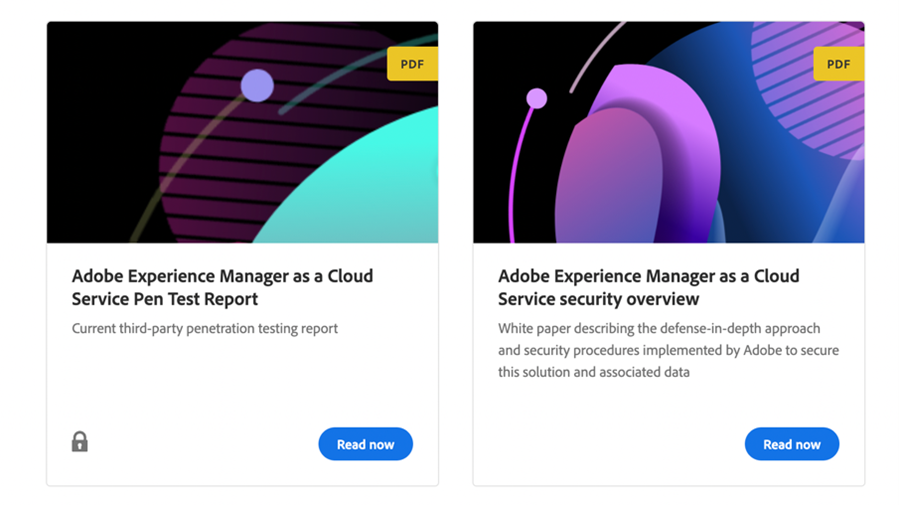Click the white paper description text

668,350
